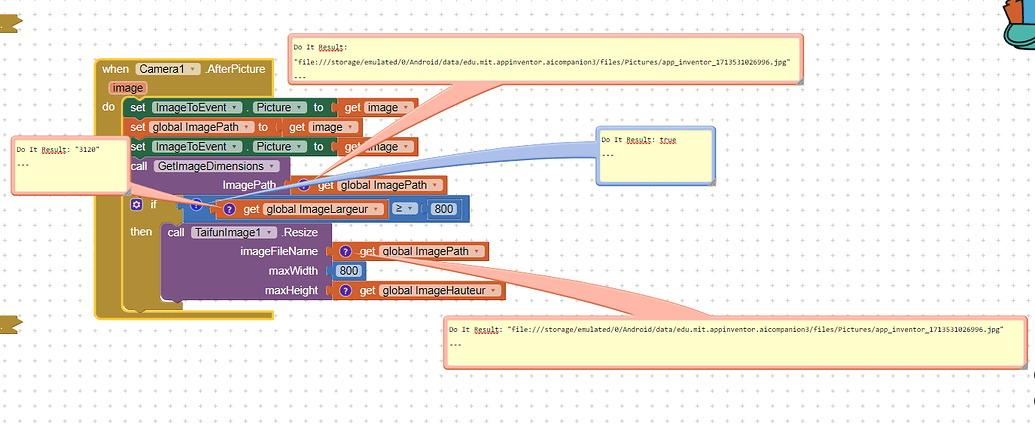
Task: Click the yellow flag marker at the top-left edge
Action: tap(9, 22)
